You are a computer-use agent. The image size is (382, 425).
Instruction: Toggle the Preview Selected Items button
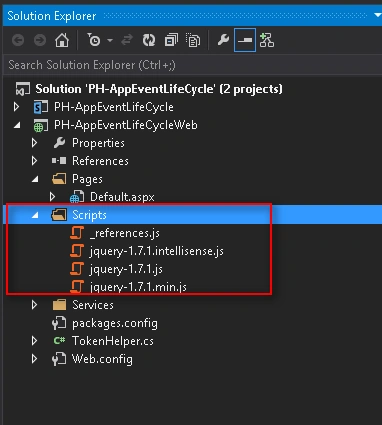(x=245, y=40)
